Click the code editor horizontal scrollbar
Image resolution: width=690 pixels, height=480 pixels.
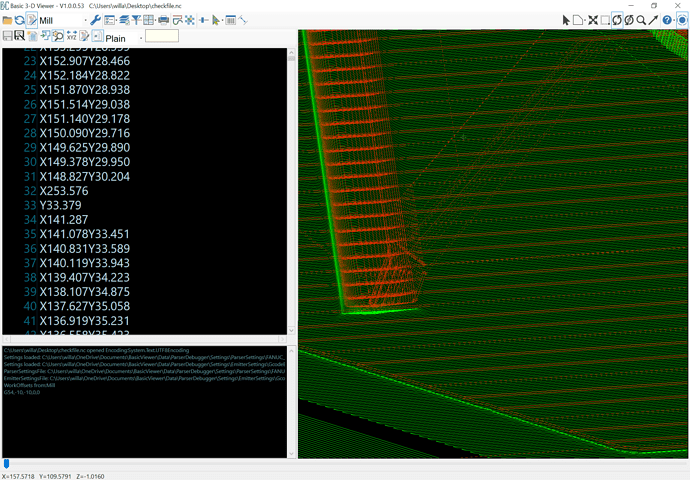(x=144, y=339)
